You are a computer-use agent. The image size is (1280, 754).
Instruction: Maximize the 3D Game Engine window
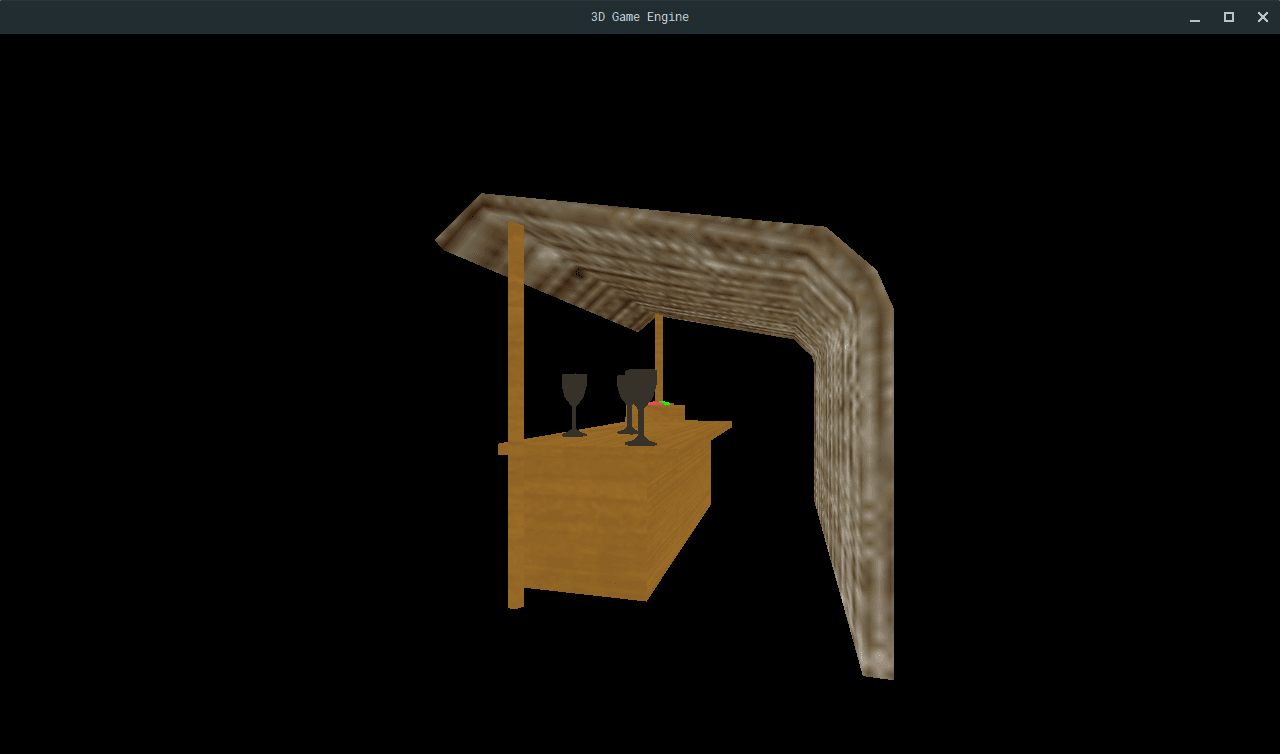(1228, 17)
